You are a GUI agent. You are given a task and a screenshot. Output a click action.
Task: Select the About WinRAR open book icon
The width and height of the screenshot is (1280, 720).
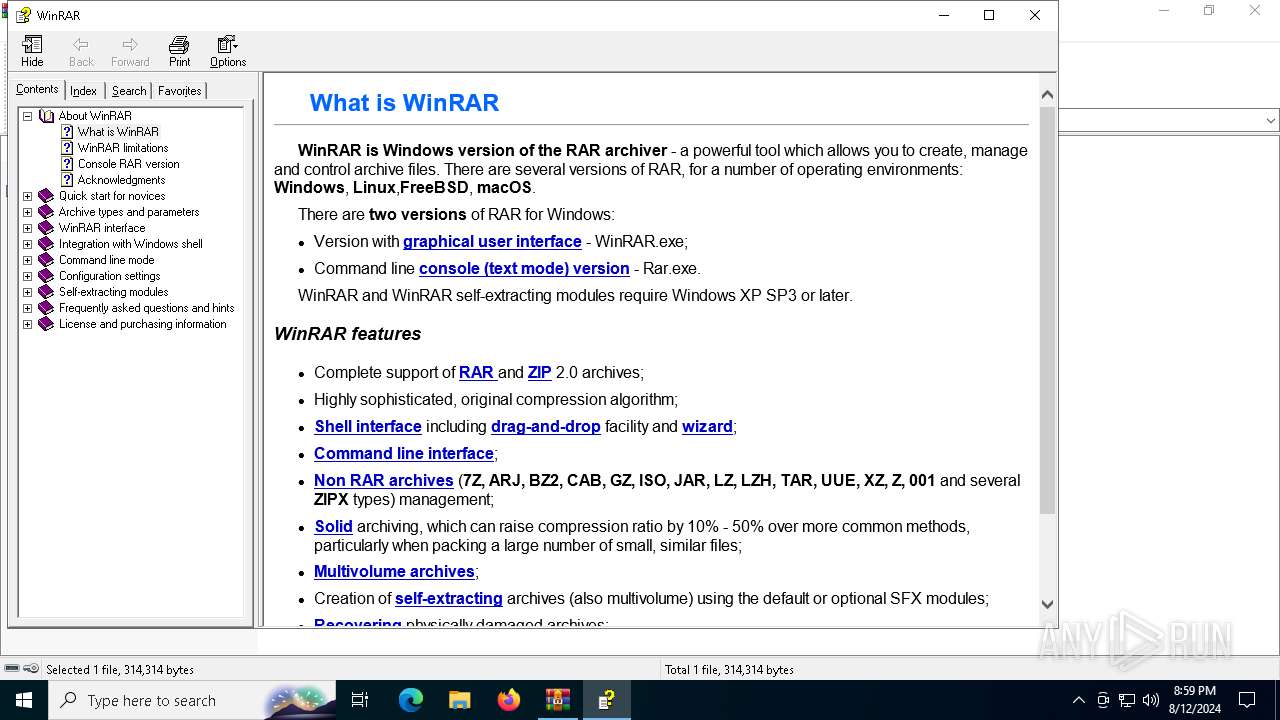46,116
